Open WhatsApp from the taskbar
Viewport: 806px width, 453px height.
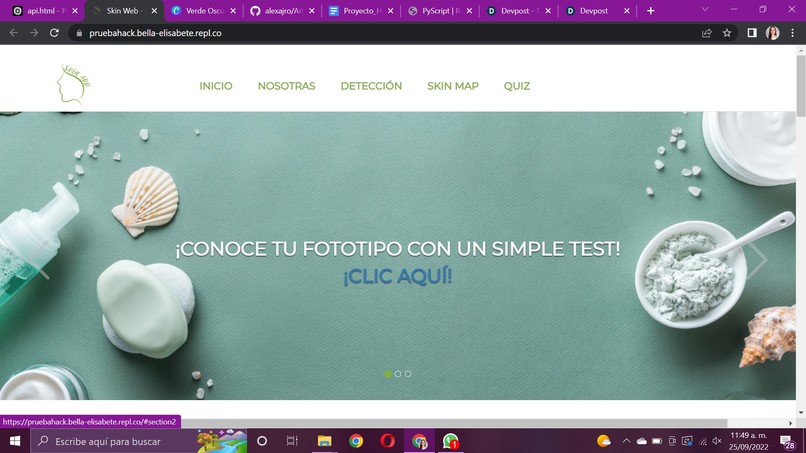451,441
